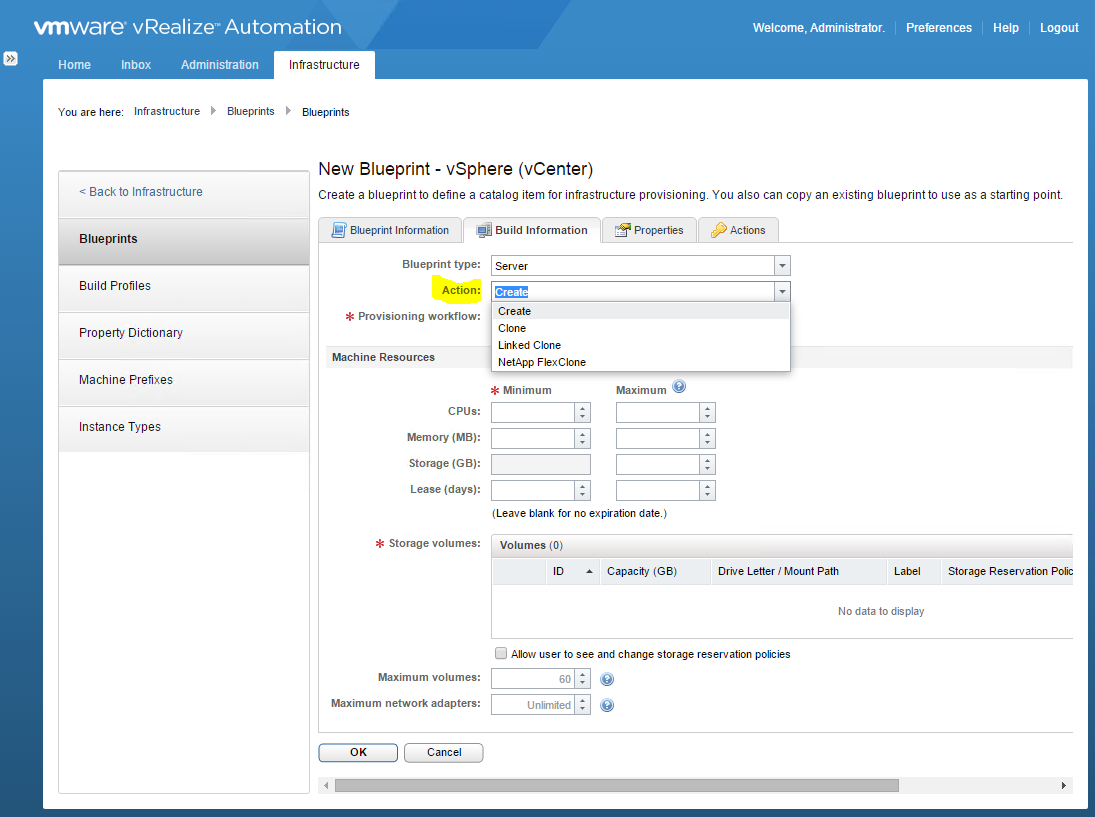
Task: Click the Maximum volumes spinner arrows
Action: tap(582, 679)
